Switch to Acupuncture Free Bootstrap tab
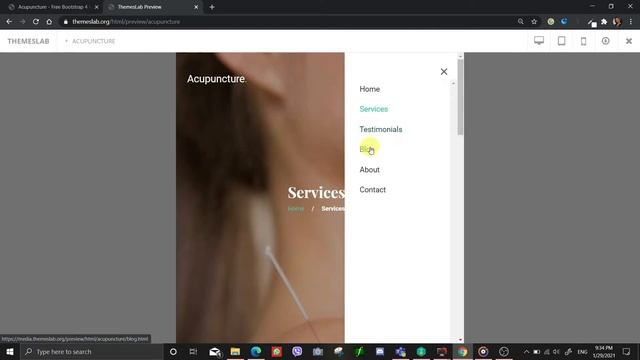This screenshot has width=640, height=360. click(x=52, y=7)
